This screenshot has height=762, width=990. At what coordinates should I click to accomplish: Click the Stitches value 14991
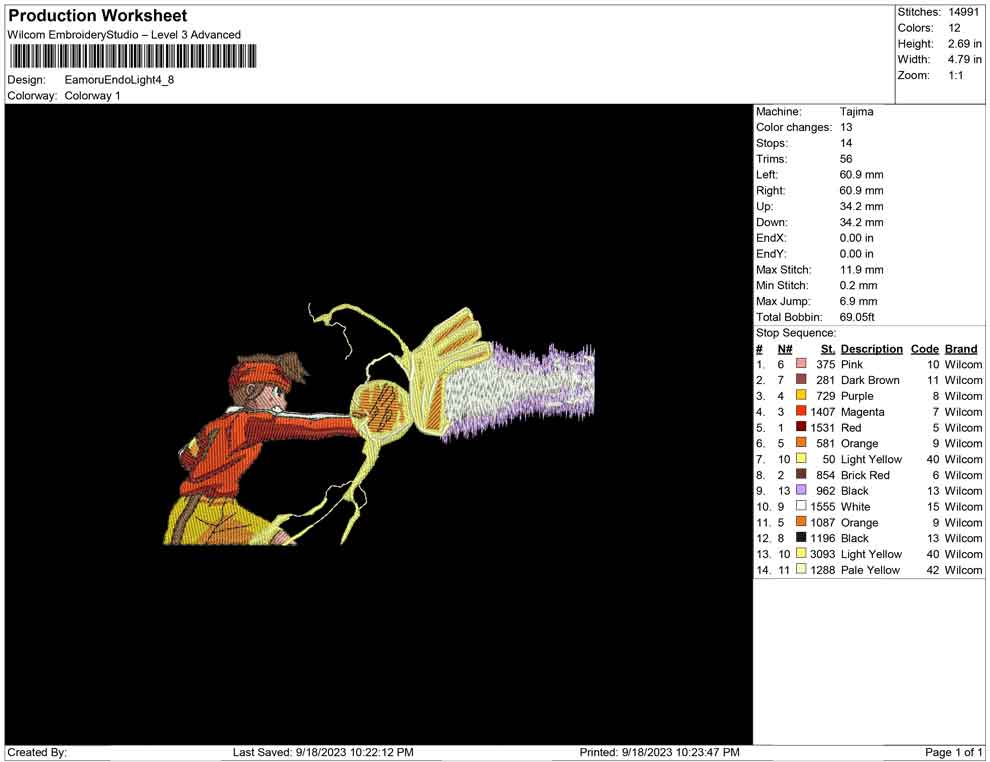(965, 12)
